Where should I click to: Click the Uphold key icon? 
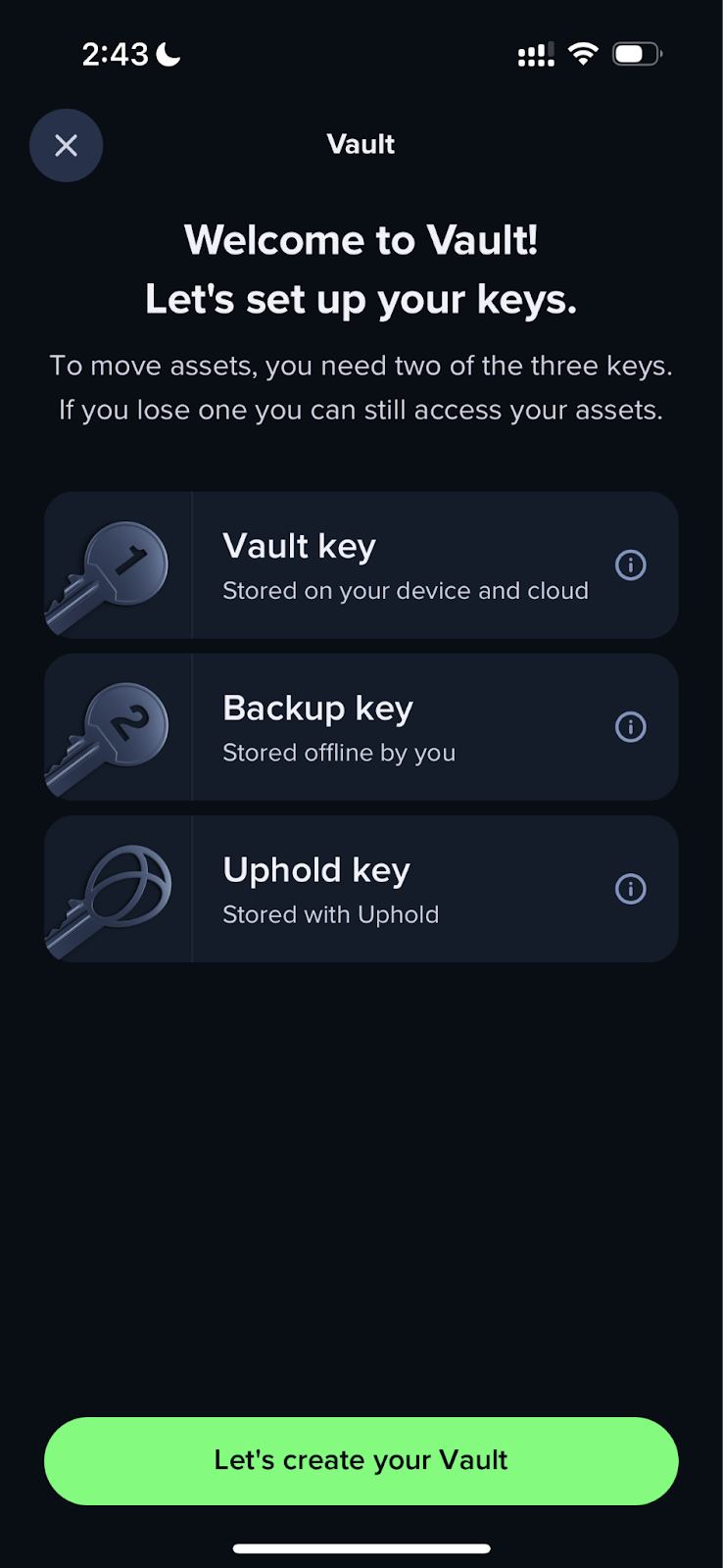click(x=110, y=889)
